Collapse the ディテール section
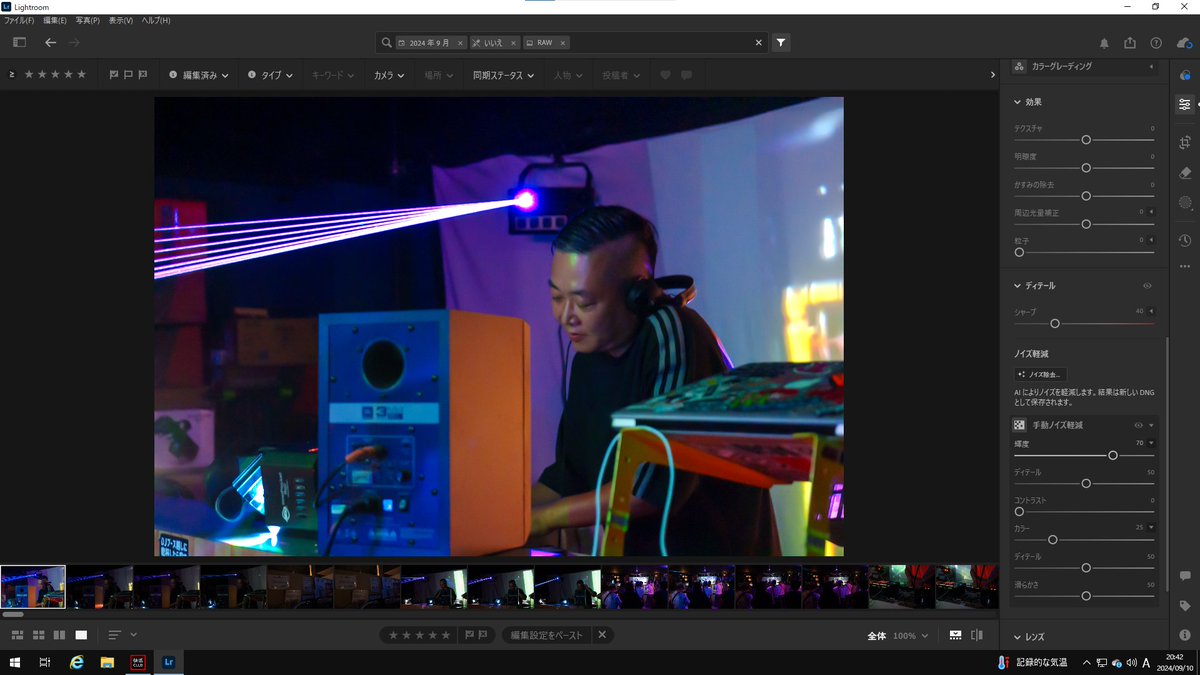This screenshot has height=675, width=1200. coord(1018,286)
